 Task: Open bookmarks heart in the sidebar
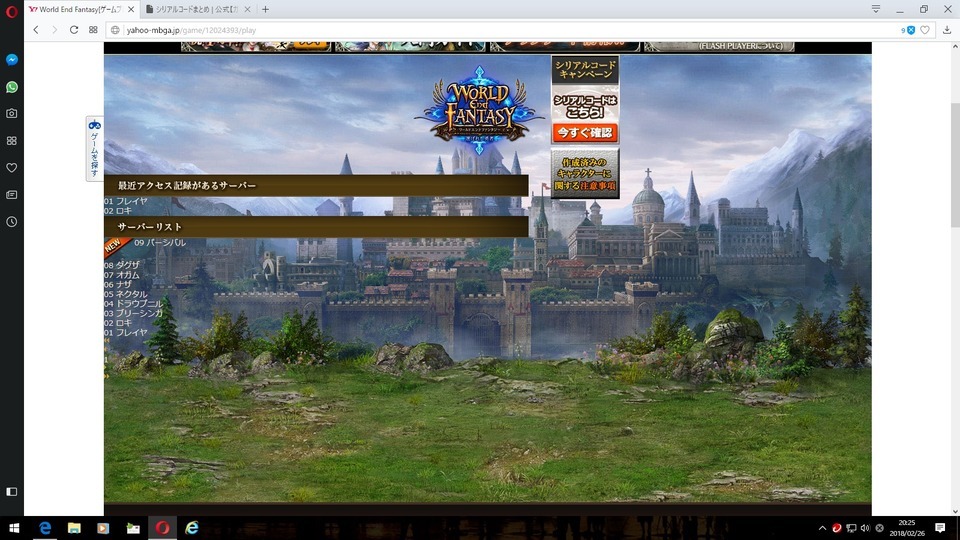(12, 168)
